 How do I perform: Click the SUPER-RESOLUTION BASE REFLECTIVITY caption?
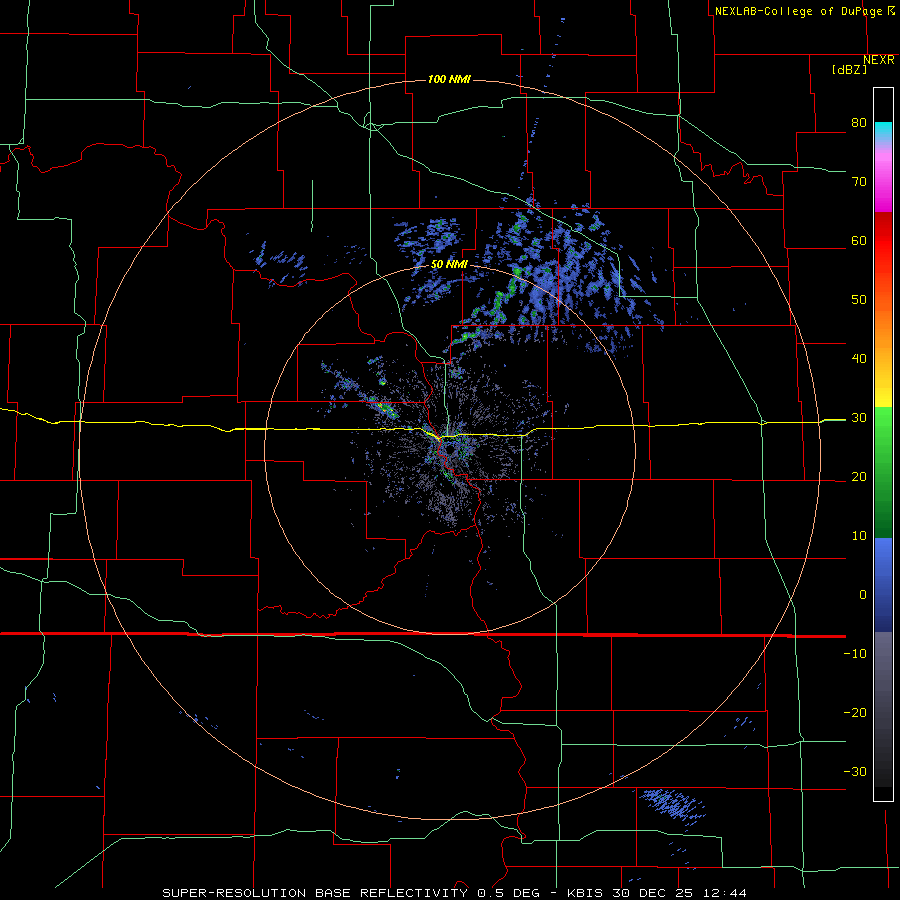[x=315, y=893]
